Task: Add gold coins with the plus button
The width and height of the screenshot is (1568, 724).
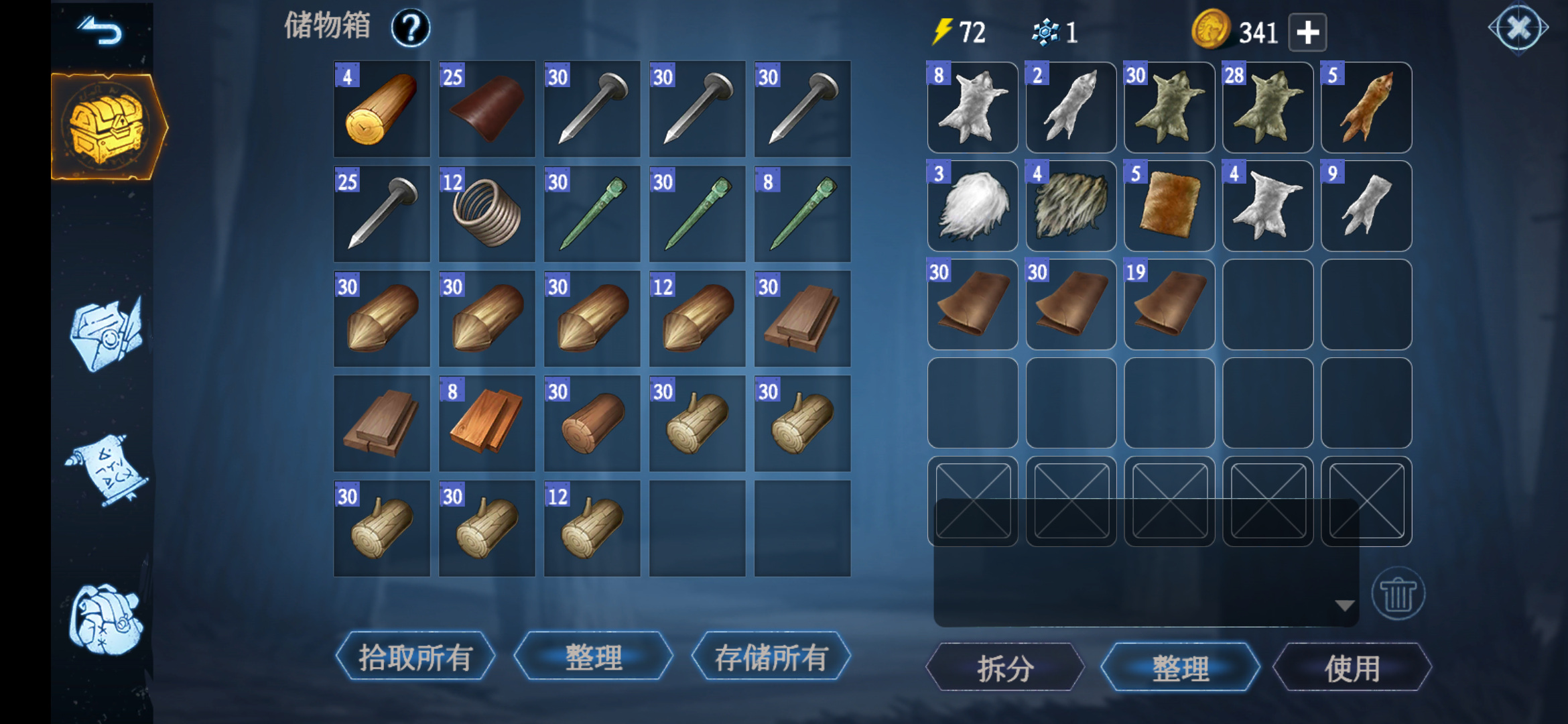Action: tap(1307, 32)
